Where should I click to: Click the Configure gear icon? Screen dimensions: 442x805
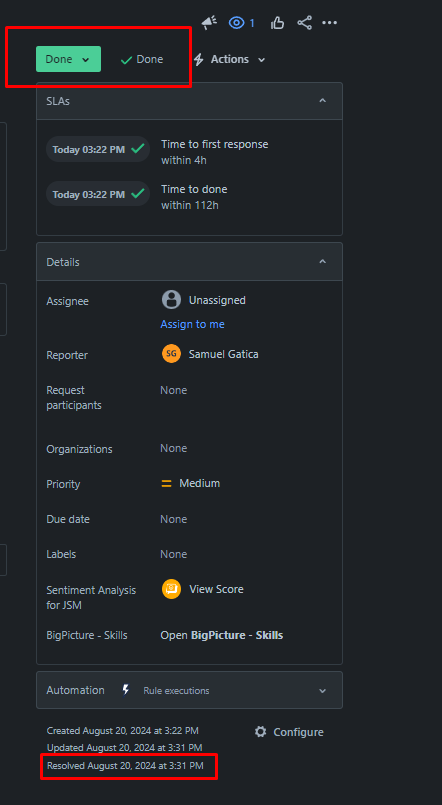(261, 732)
